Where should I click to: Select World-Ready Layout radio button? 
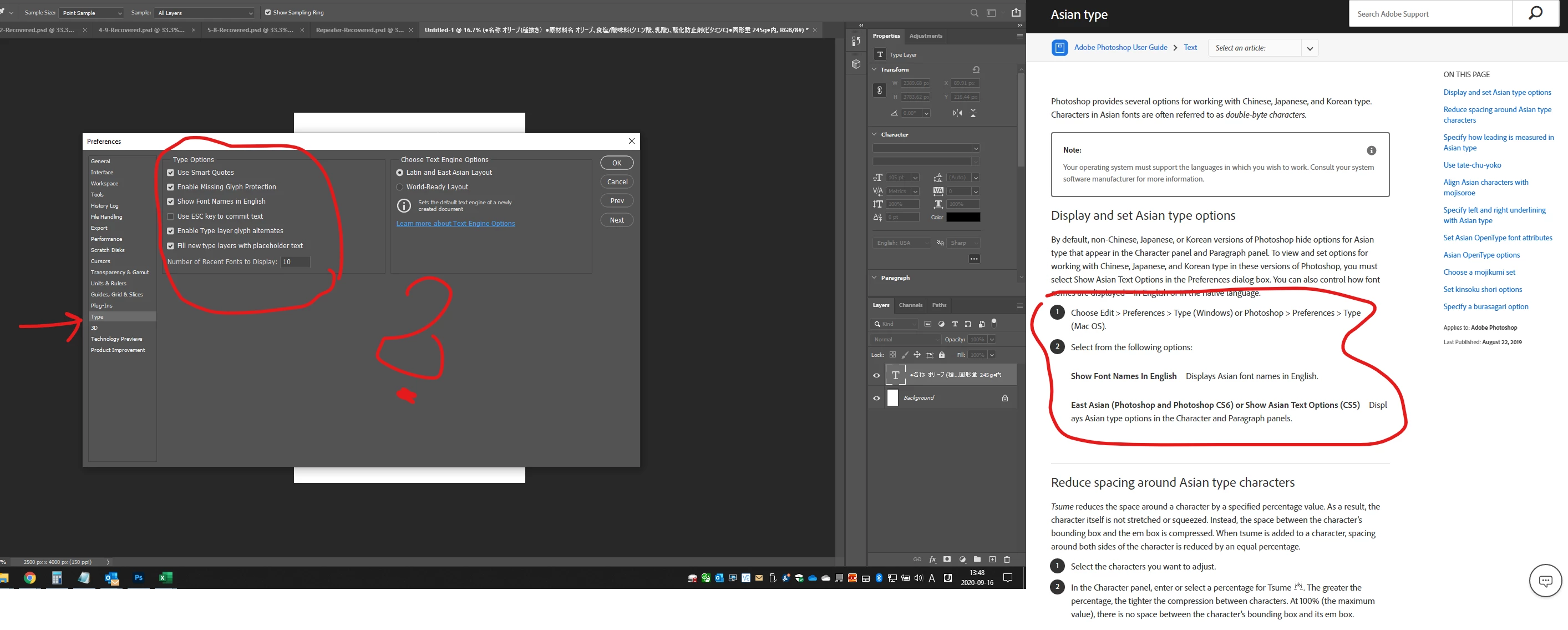(x=400, y=187)
